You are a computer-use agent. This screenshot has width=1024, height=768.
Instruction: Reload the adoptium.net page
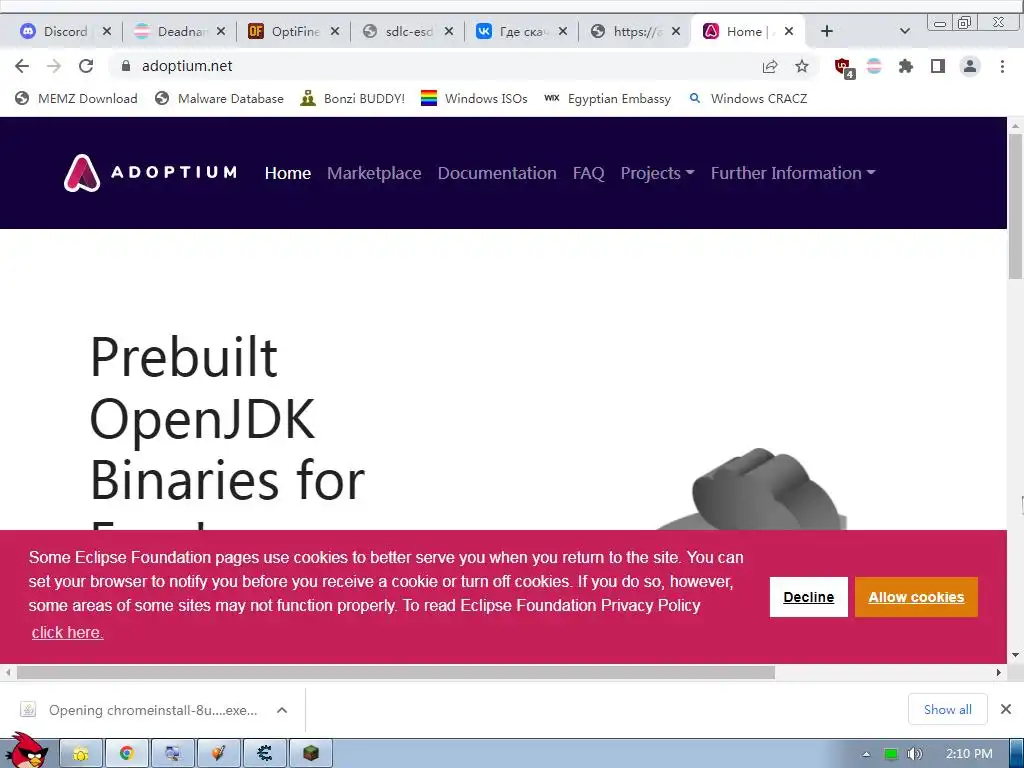click(x=86, y=66)
